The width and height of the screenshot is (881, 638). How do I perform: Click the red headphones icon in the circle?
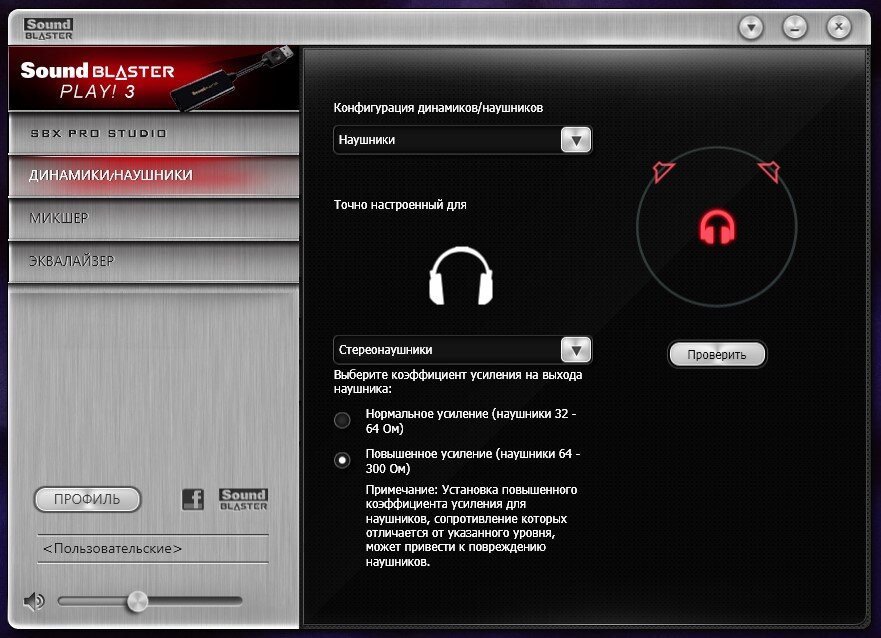click(717, 227)
